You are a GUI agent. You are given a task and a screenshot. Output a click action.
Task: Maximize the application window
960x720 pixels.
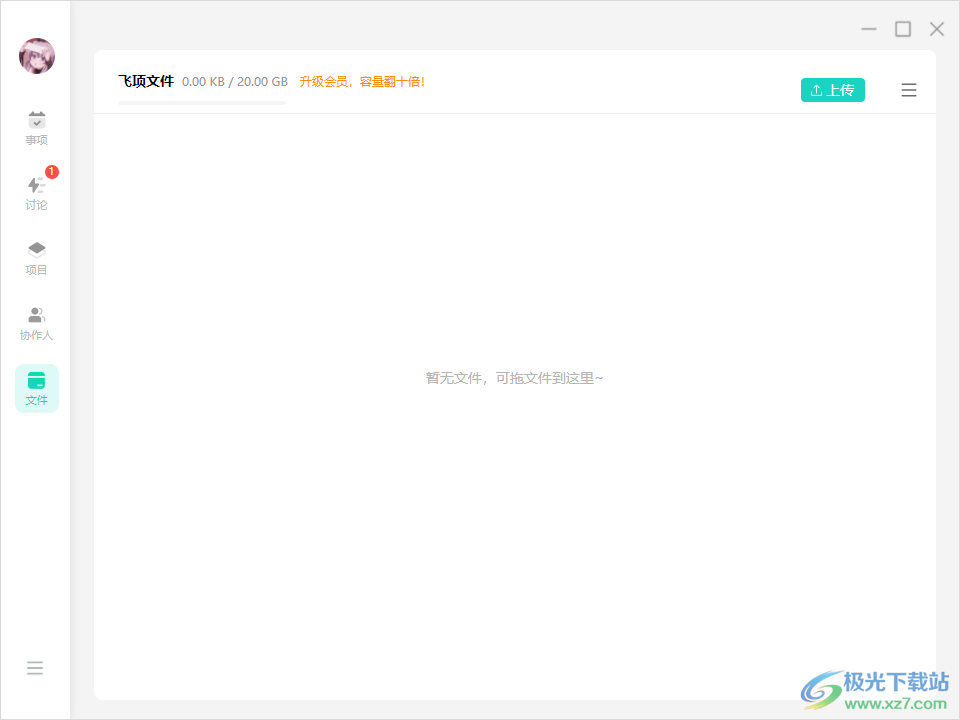click(x=902, y=29)
